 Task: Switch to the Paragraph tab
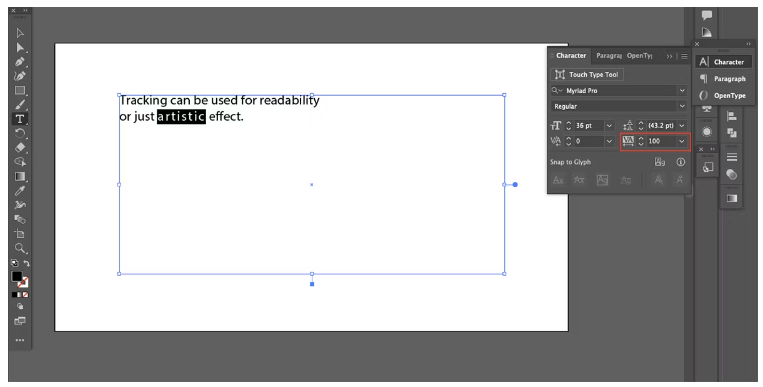click(x=609, y=55)
